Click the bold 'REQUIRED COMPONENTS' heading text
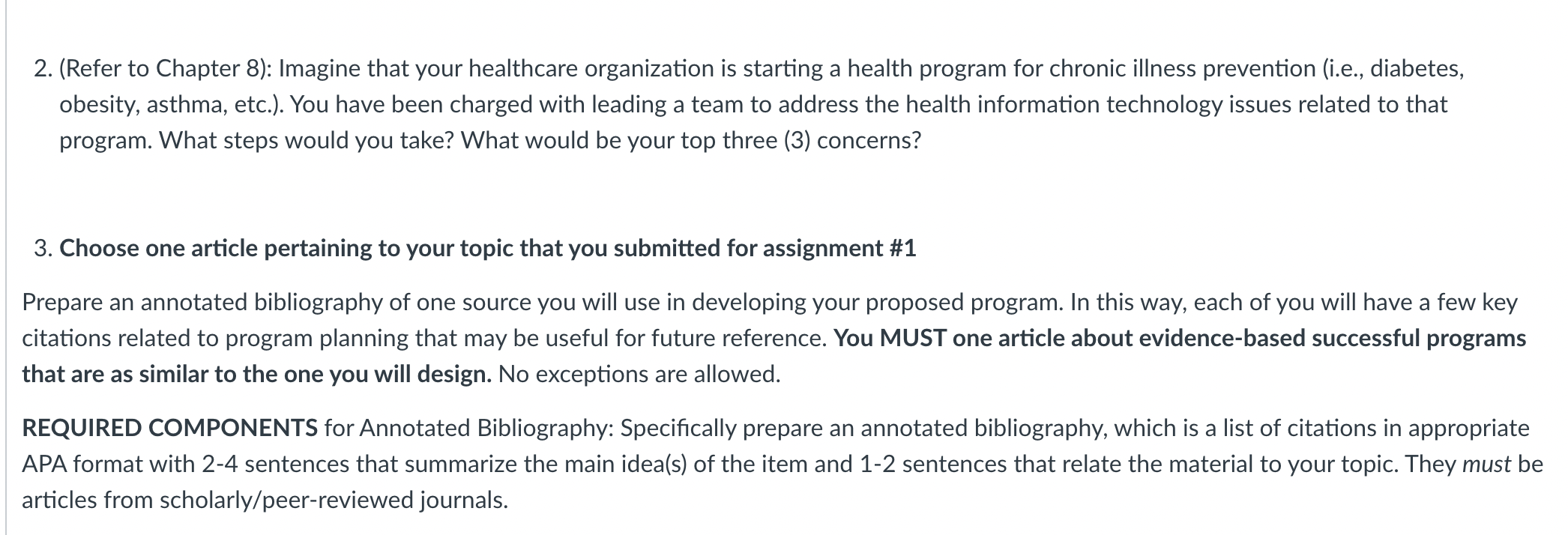The width and height of the screenshot is (1568, 535). (170, 428)
